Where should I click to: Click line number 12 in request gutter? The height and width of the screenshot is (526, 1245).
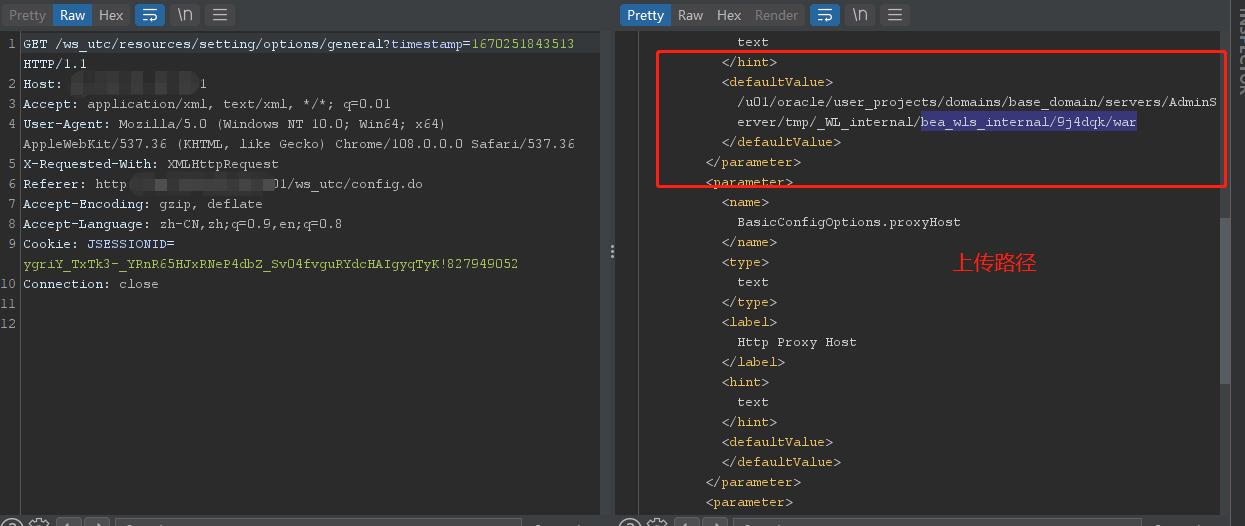(9, 324)
